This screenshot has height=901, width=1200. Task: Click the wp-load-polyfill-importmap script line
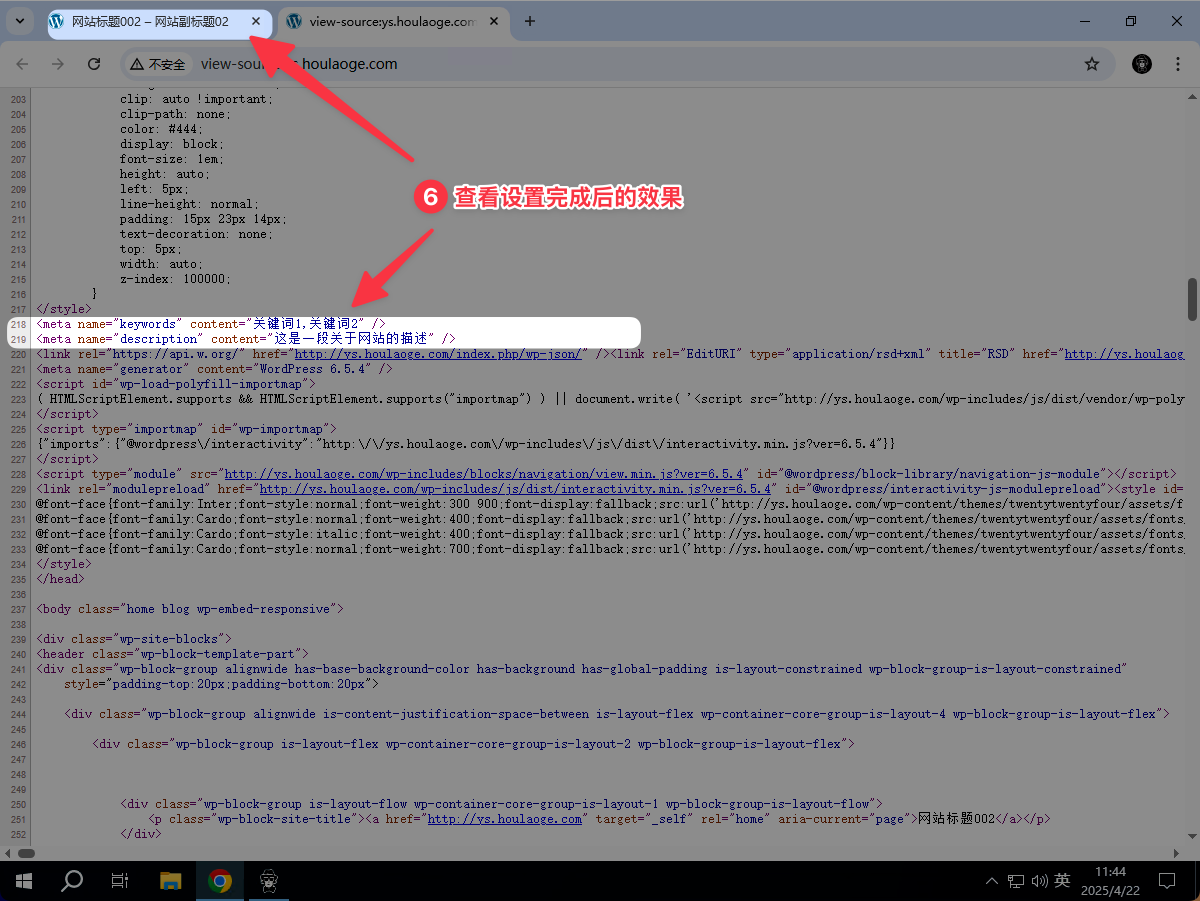(x=176, y=384)
